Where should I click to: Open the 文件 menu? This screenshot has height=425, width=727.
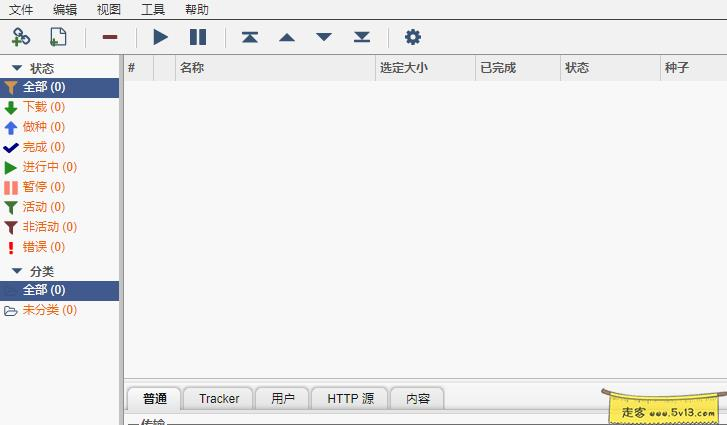point(21,9)
